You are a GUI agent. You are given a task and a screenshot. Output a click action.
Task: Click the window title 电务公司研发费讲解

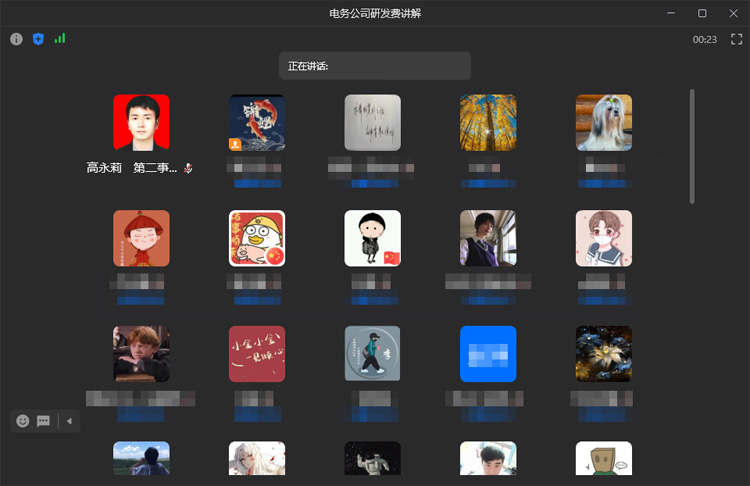click(375, 13)
